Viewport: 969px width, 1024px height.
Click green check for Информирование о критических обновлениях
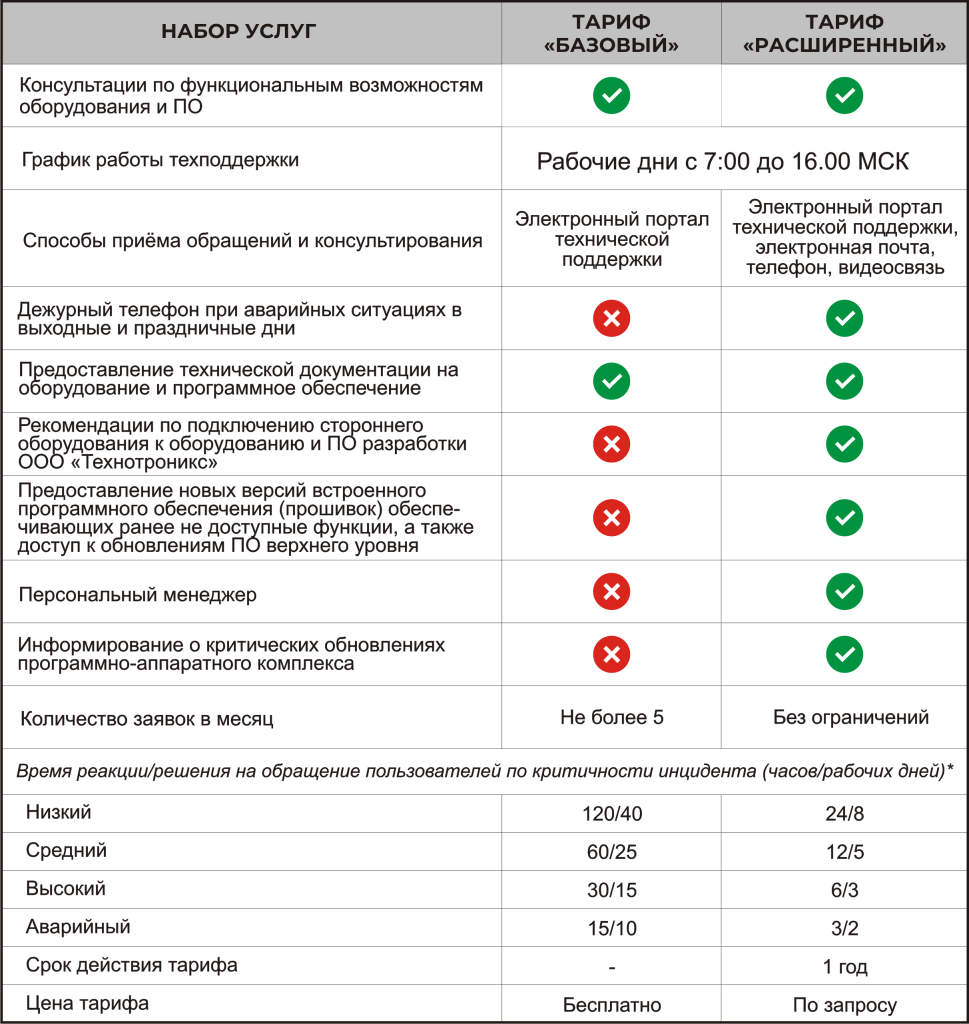844,654
